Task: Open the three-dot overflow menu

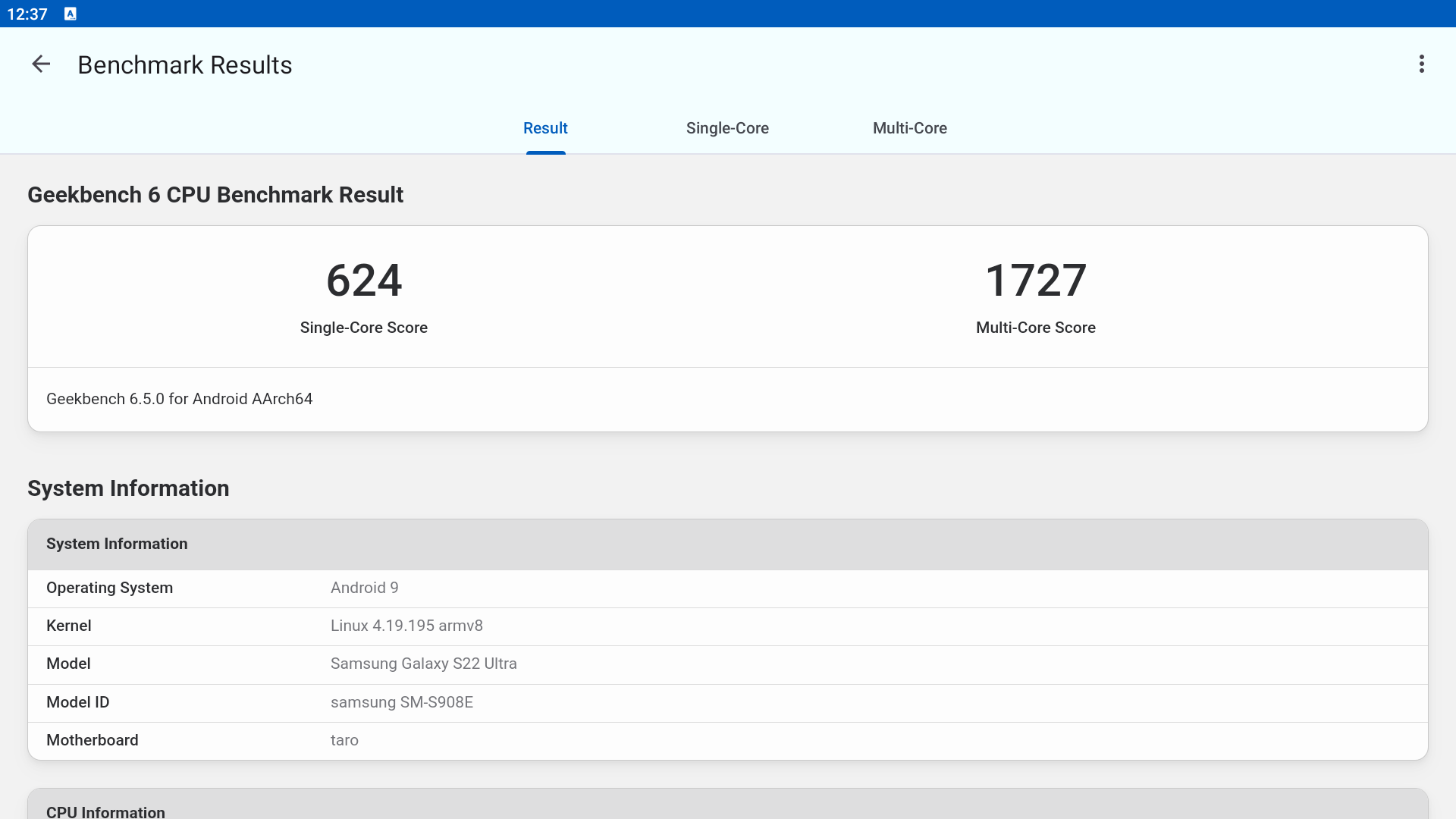Action: pos(1422,64)
